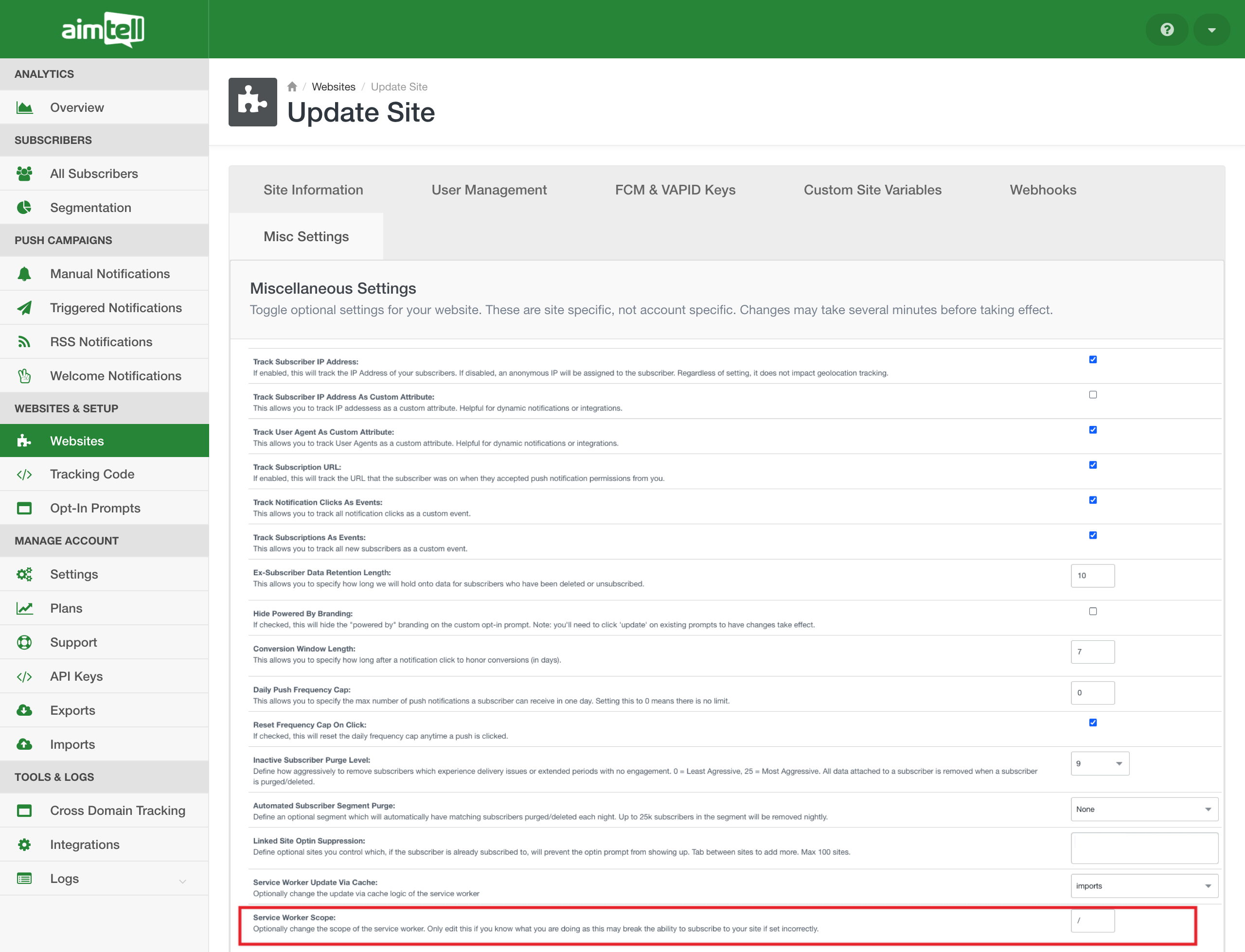Open the Webhooks tab
The image size is (1245, 952).
pyautogui.click(x=1042, y=190)
